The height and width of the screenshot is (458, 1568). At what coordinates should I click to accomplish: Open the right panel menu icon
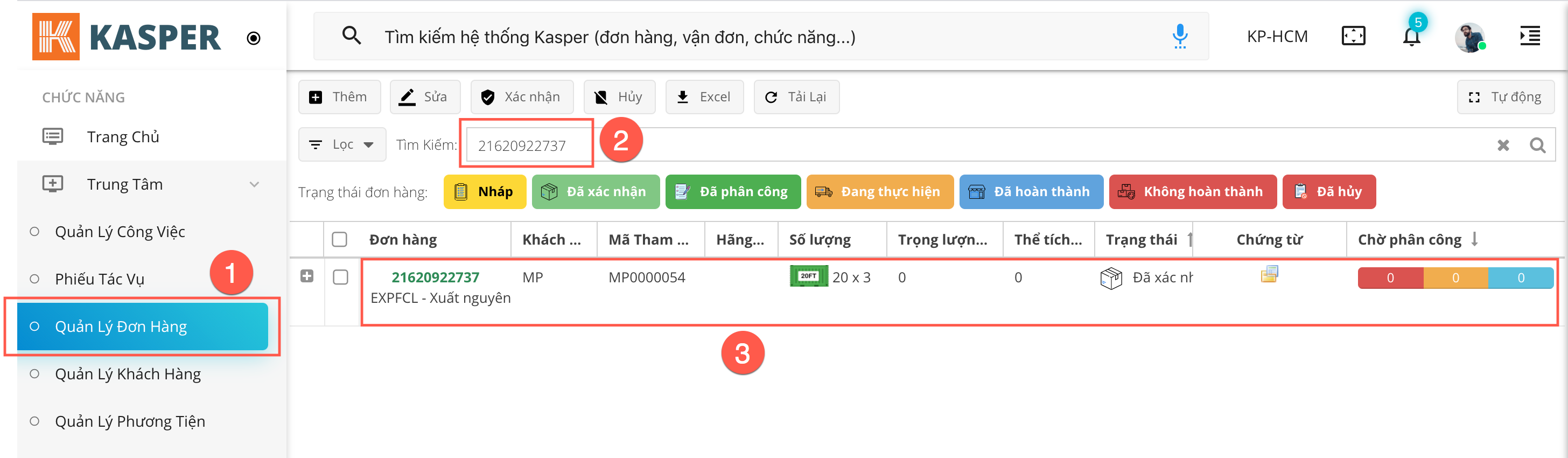pyautogui.click(x=1529, y=37)
